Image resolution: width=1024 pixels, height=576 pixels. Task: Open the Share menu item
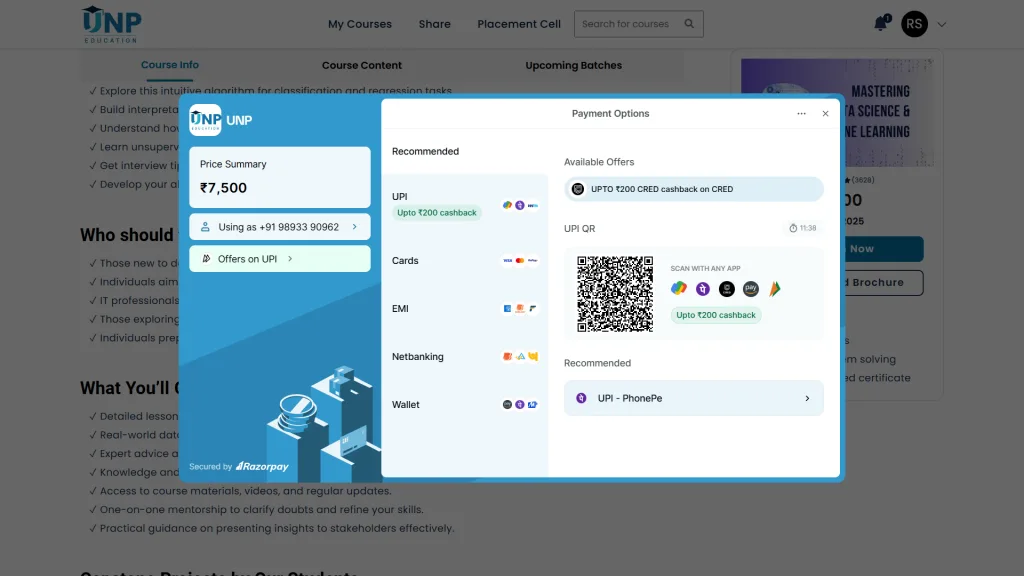pos(434,24)
